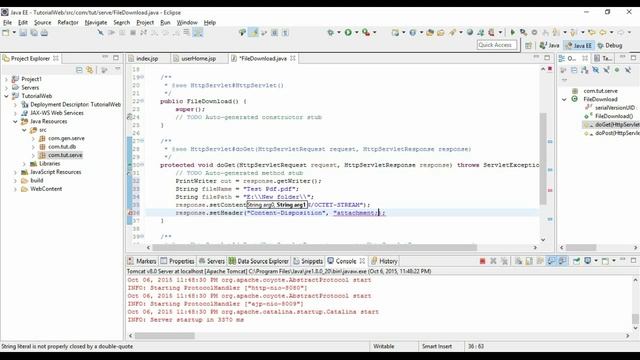Terminate the Tomcat server with the red stop icon
The width and height of the screenshot is (640, 360).
pyautogui.click(x=482, y=261)
